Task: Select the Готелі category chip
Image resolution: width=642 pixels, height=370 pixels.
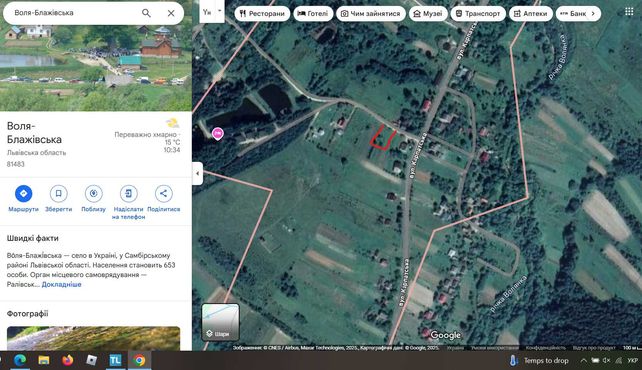Action: 313,14
